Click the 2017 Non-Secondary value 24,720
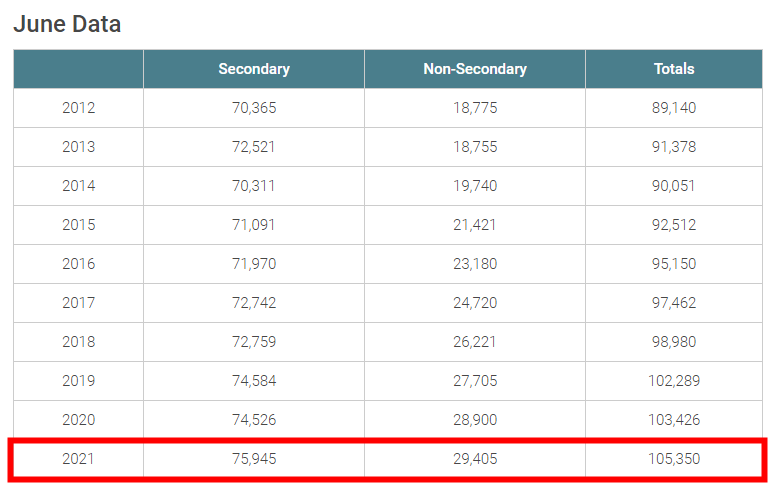The height and width of the screenshot is (492, 776). tap(475, 303)
